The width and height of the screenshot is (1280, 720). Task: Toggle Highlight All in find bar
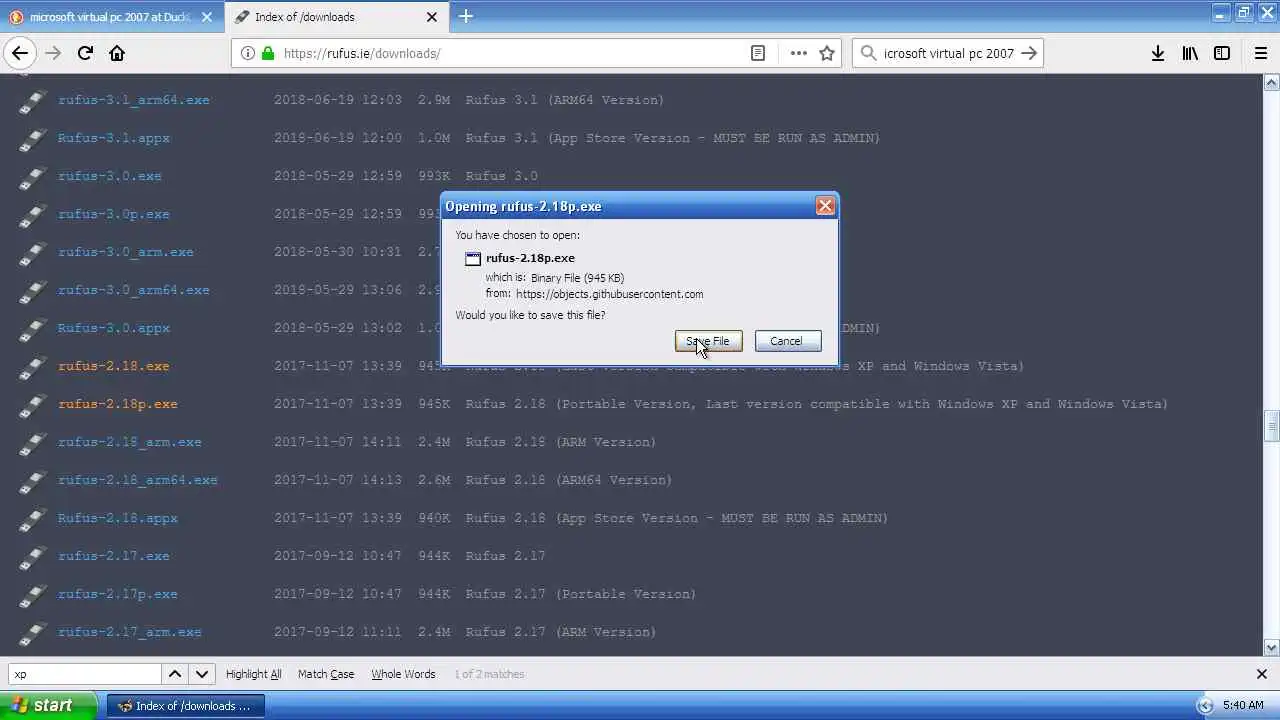tap(253, 674)
